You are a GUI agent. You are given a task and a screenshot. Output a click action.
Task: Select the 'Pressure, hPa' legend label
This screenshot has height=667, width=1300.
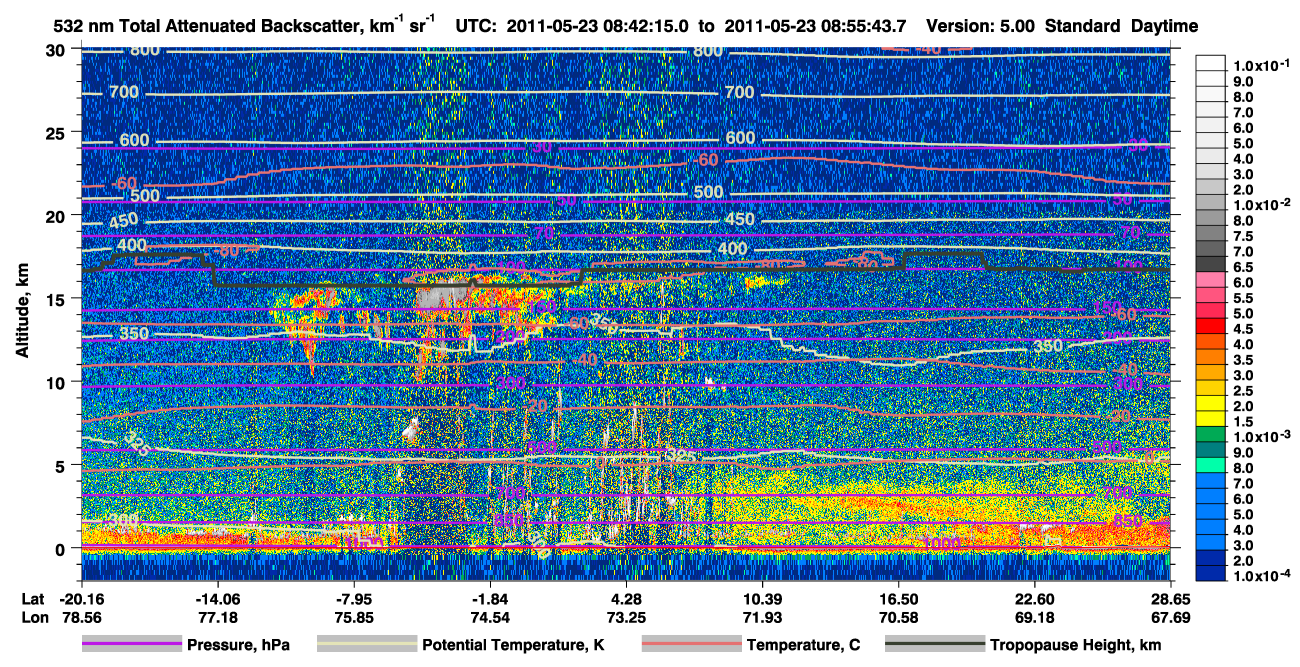238,646
